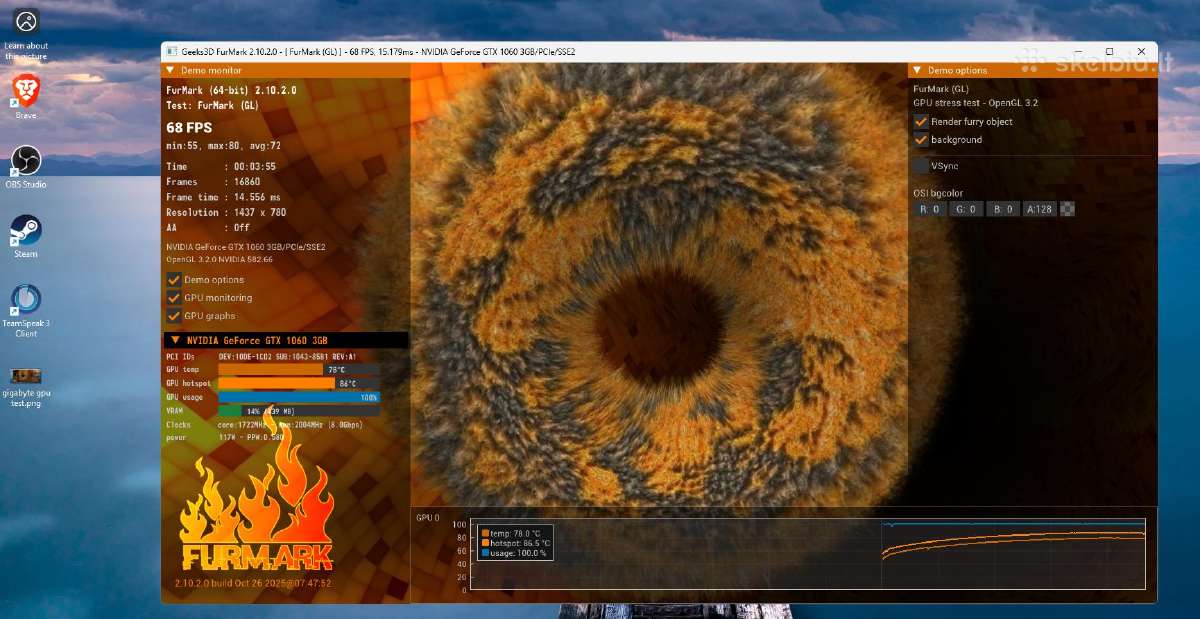Click the OpenGL 3.2.0 NVIDIA driver line

point(219,259)
